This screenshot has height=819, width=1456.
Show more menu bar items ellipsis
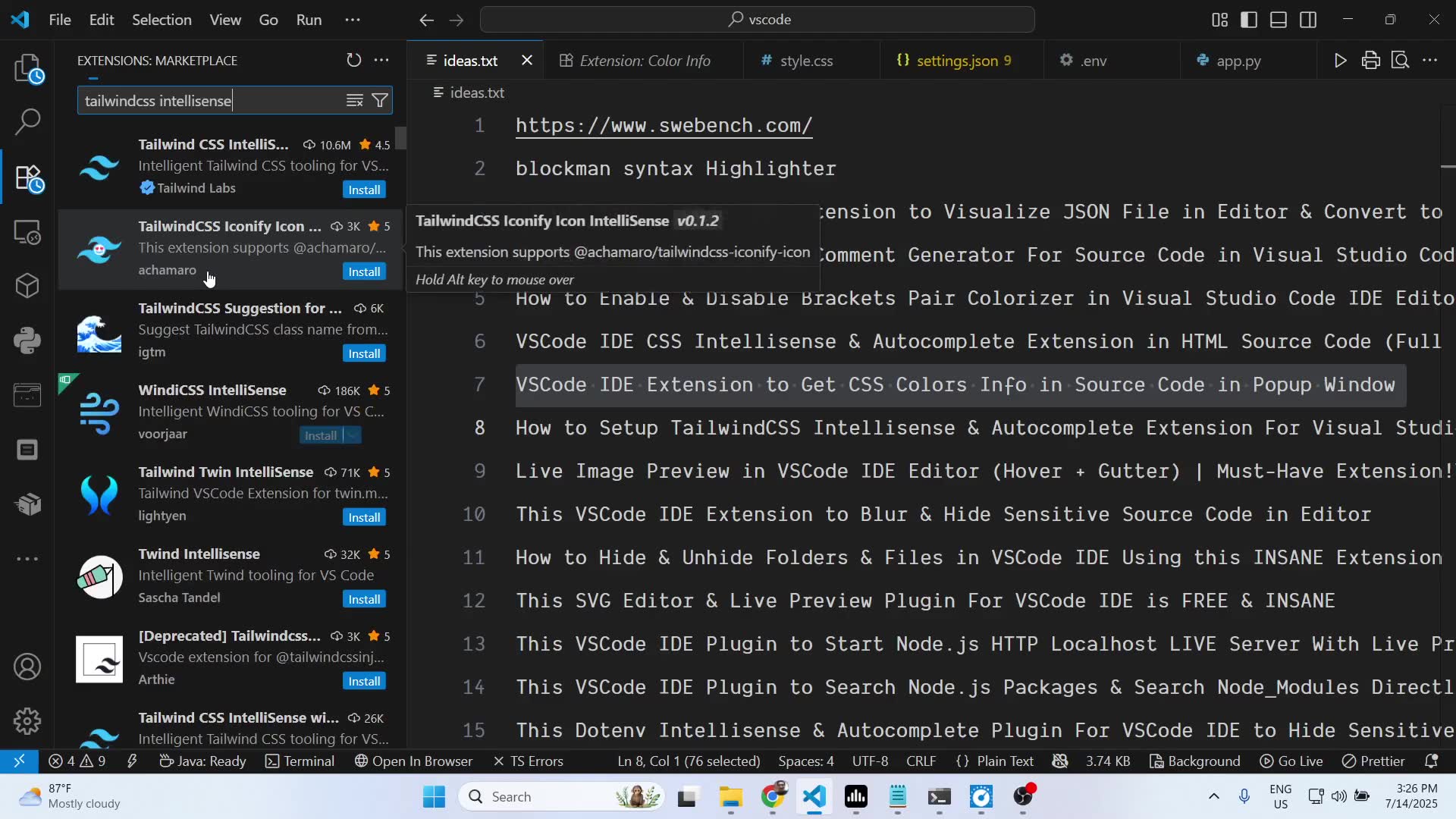click(353, 20)
